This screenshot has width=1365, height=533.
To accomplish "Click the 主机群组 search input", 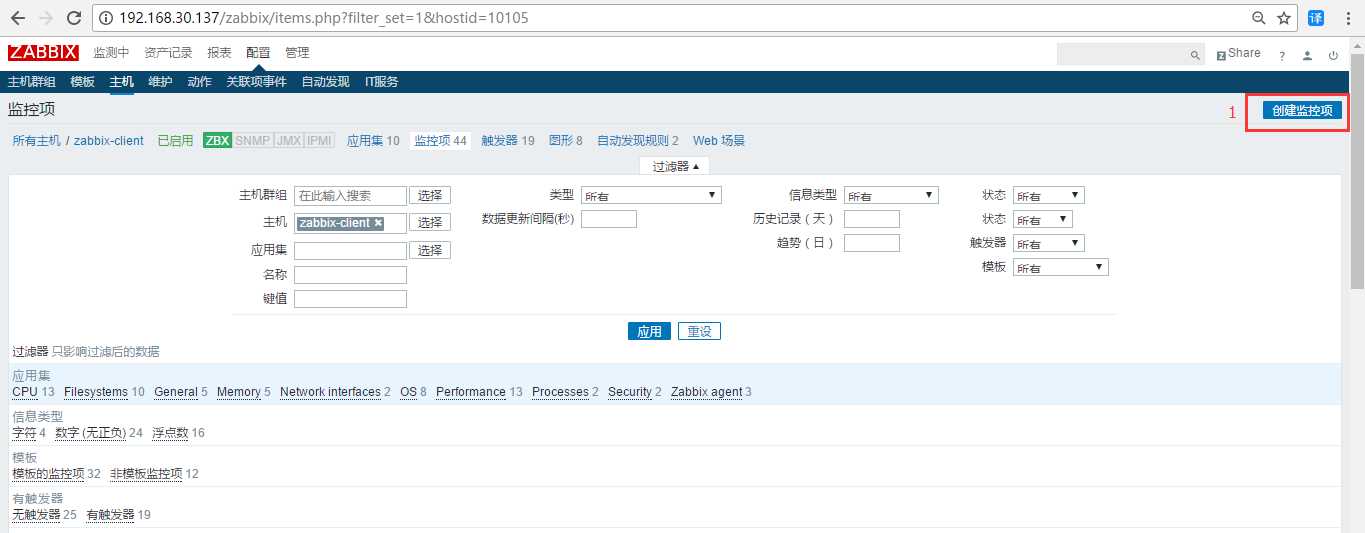I will pyautogui.click(x=350, y=196).
